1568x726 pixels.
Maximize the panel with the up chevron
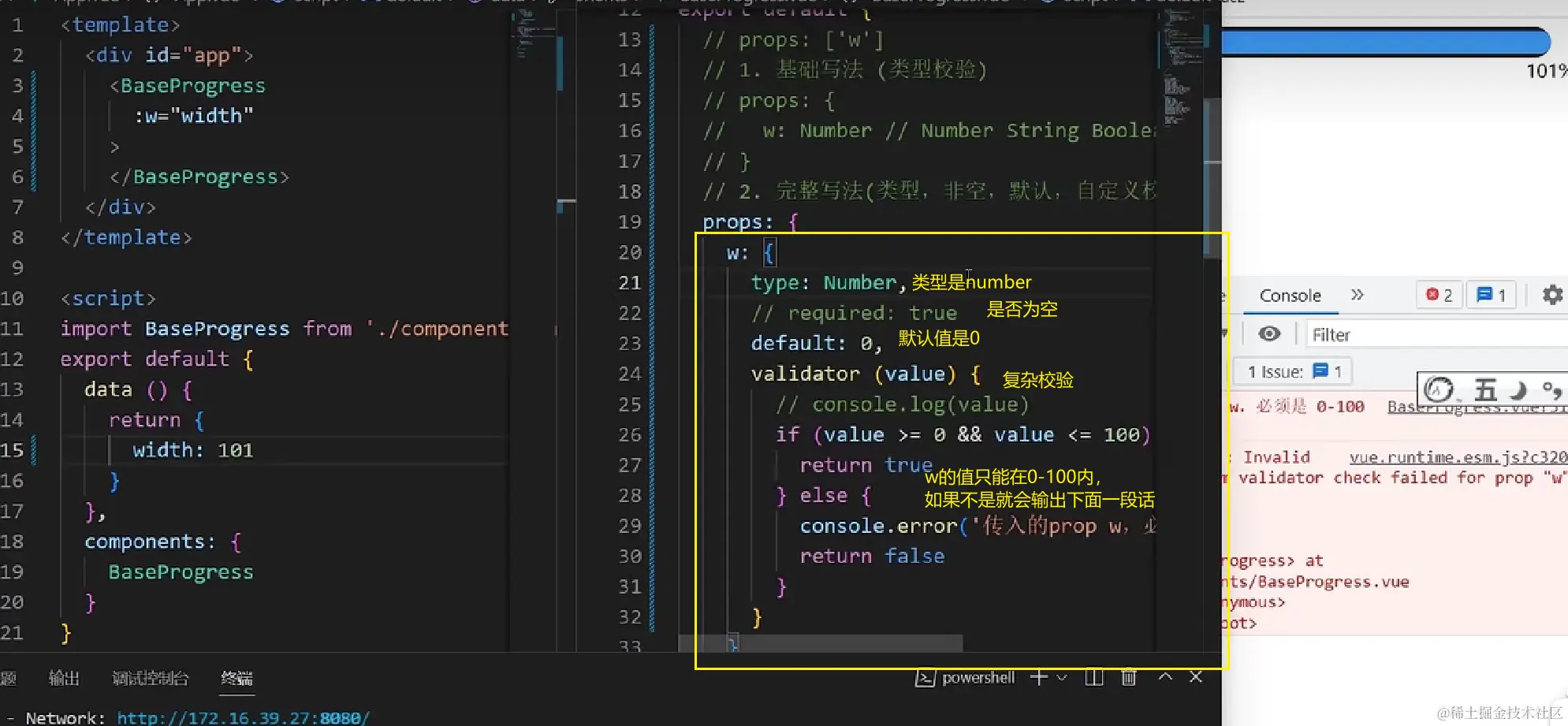1165,677
